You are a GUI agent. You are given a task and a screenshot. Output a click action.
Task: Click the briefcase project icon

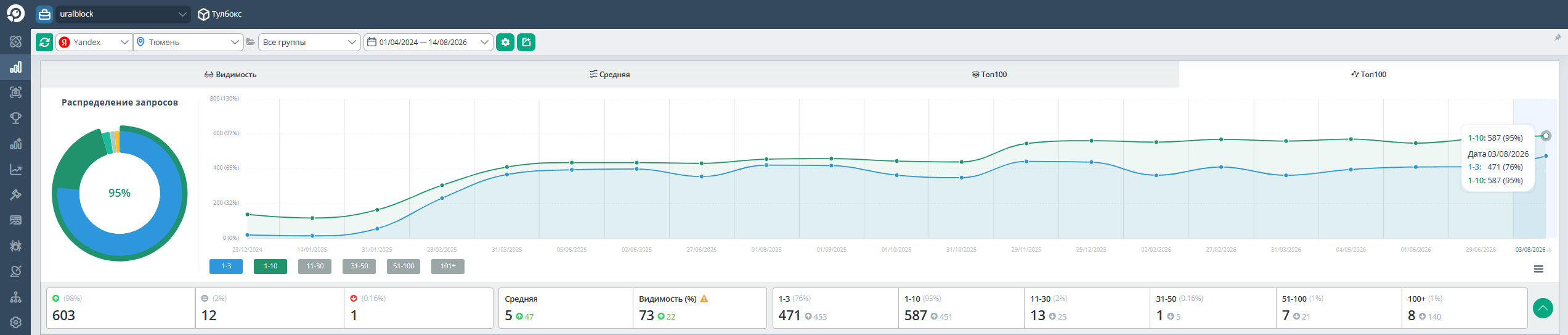(44, 14)
